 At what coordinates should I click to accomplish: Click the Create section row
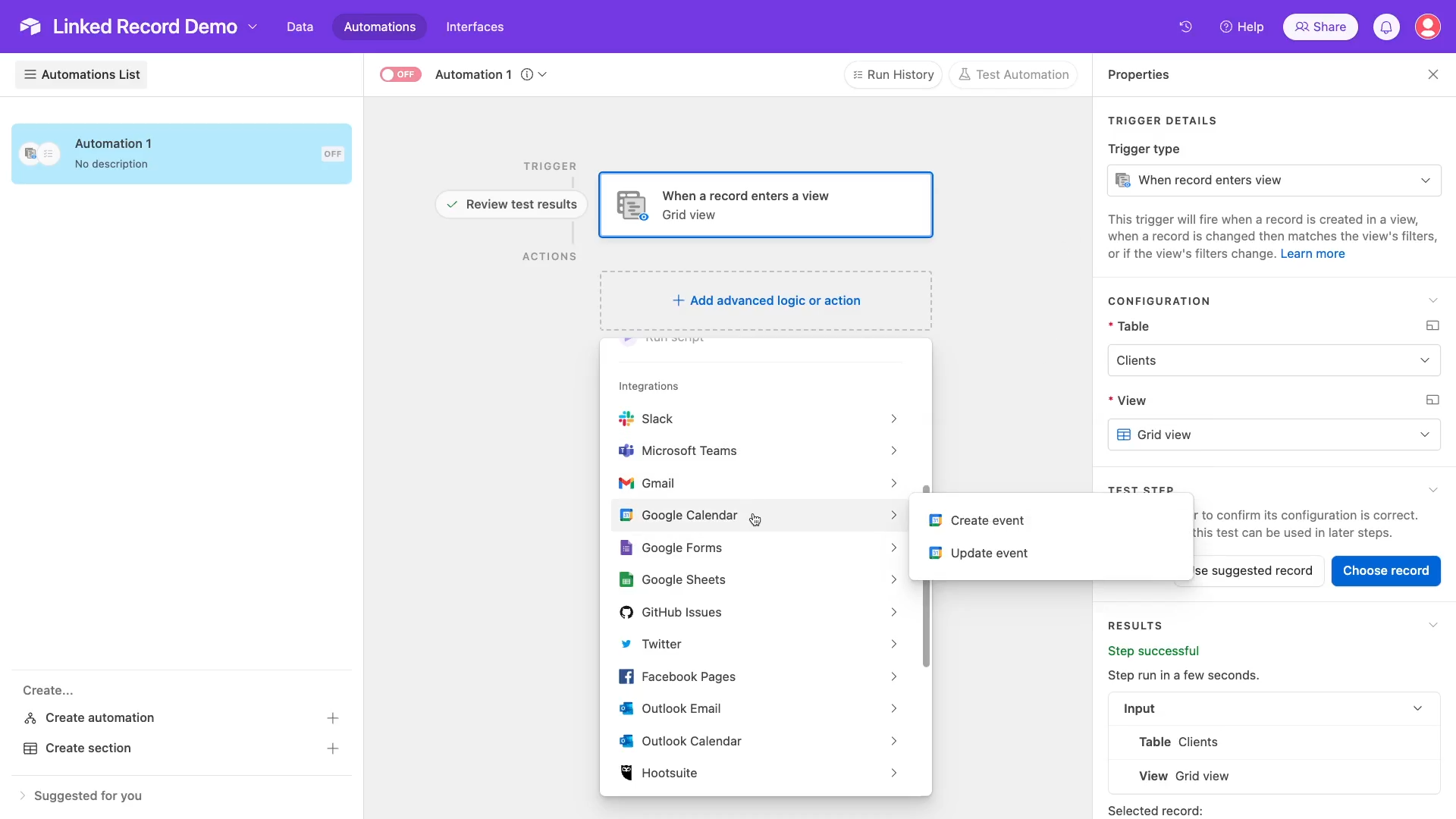point(181,748)
